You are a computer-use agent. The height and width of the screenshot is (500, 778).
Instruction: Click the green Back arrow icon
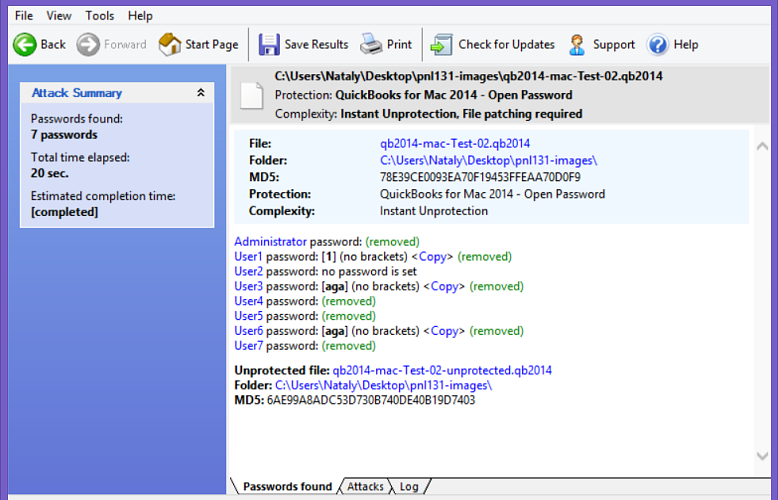tap(24, 45)
